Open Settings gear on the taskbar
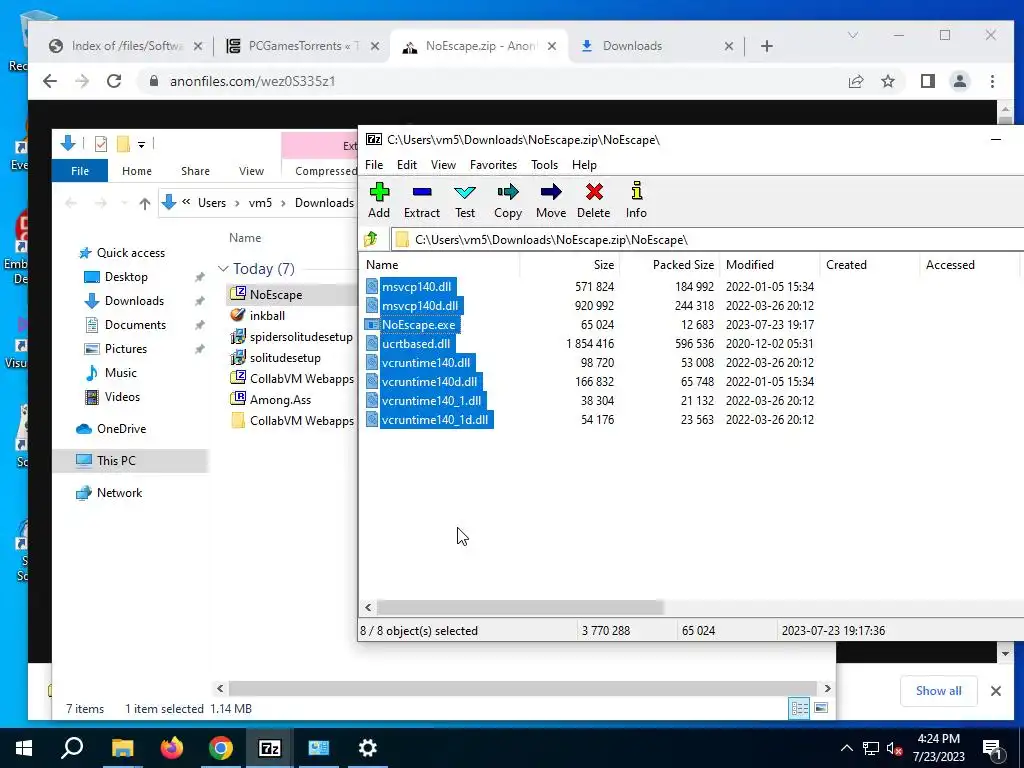1024x768 pixels. click(x=368, y=748)
